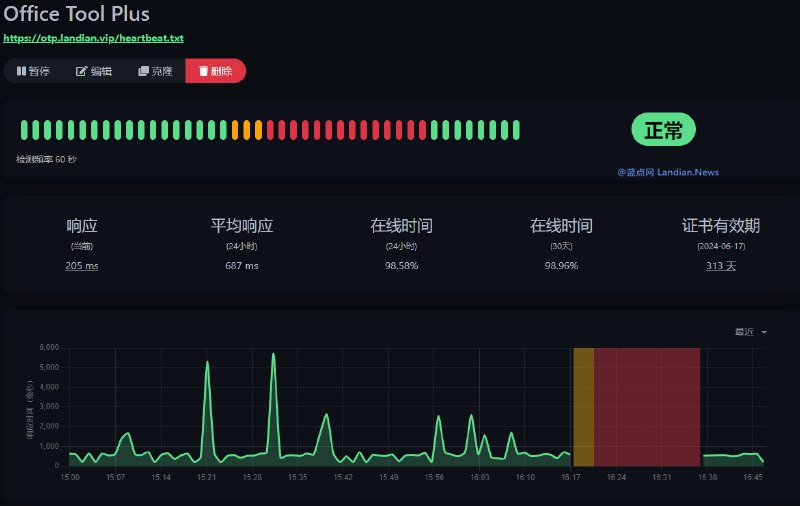
Task: Click the 检测频率 60 秒 text
Action: 46,159
